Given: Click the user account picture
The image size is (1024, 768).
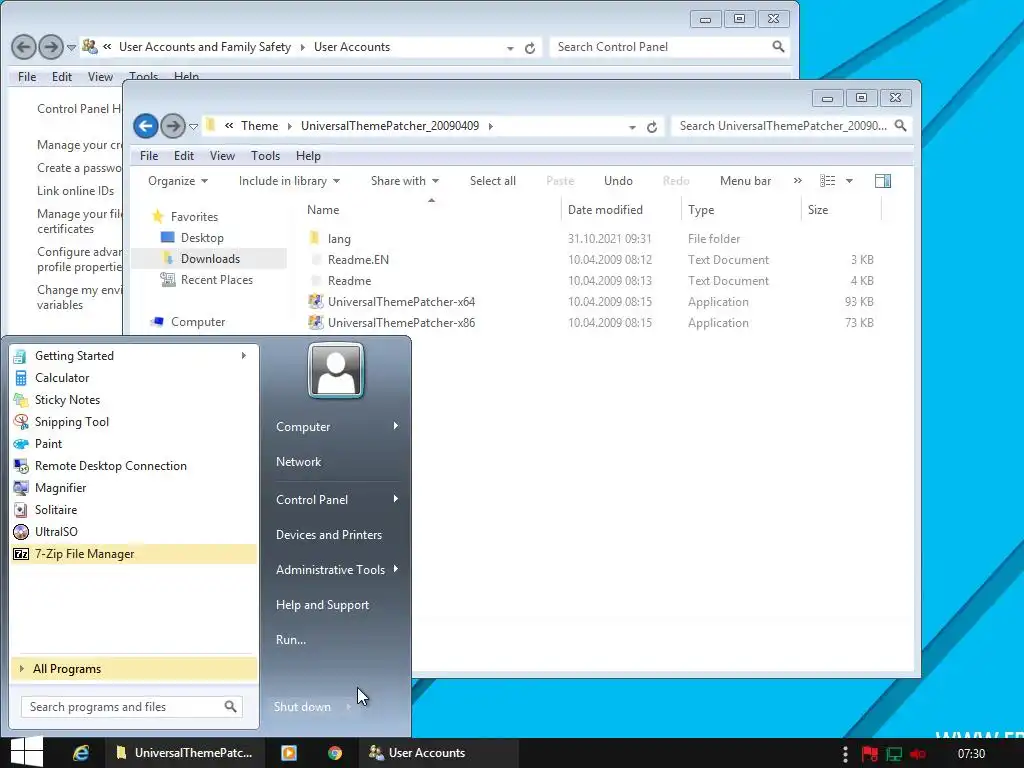Looking at the screenshot, I should pos(336,370).
